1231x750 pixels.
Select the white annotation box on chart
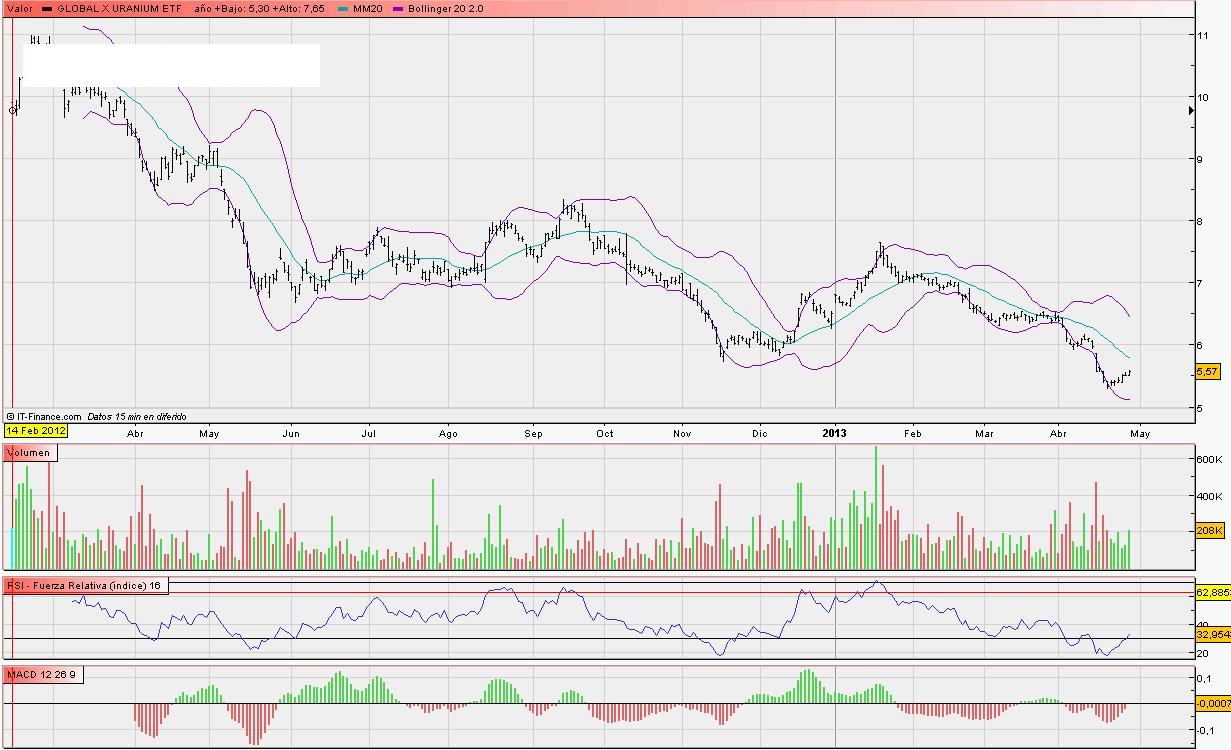point(171,65)
